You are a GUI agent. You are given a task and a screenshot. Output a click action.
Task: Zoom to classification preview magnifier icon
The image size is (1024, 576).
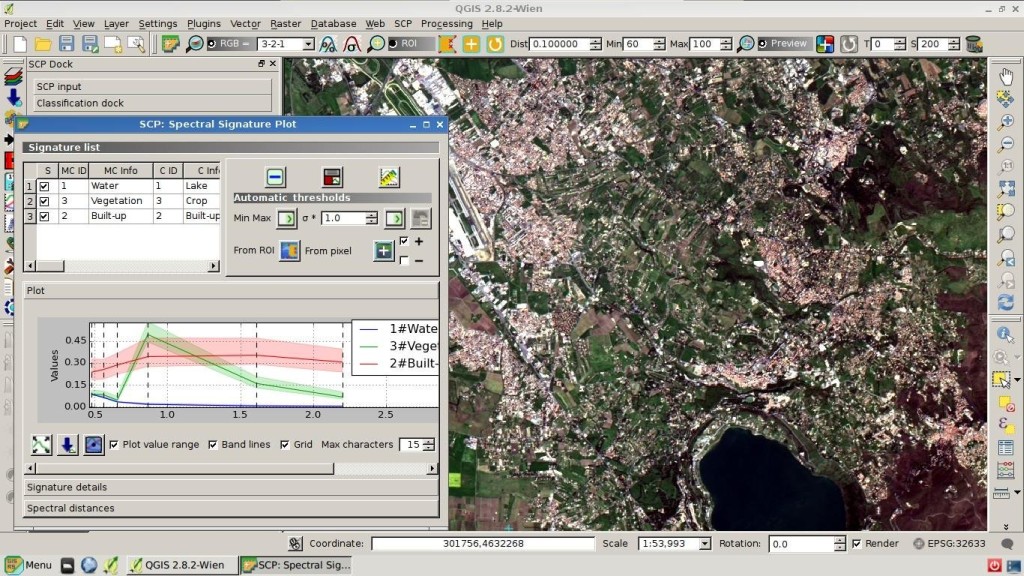[x=745, y=44]
